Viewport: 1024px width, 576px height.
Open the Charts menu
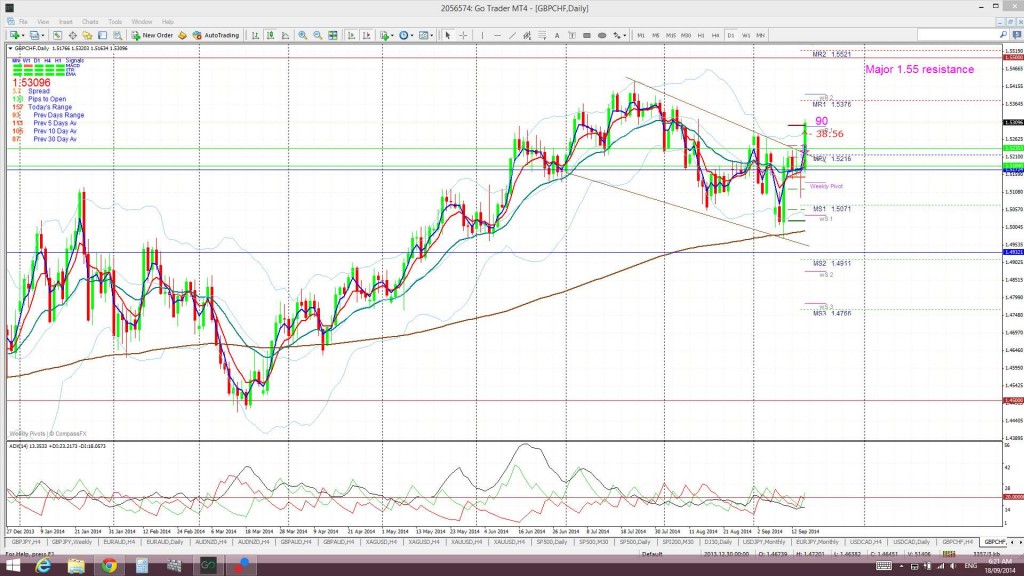(x=90, y=22)
